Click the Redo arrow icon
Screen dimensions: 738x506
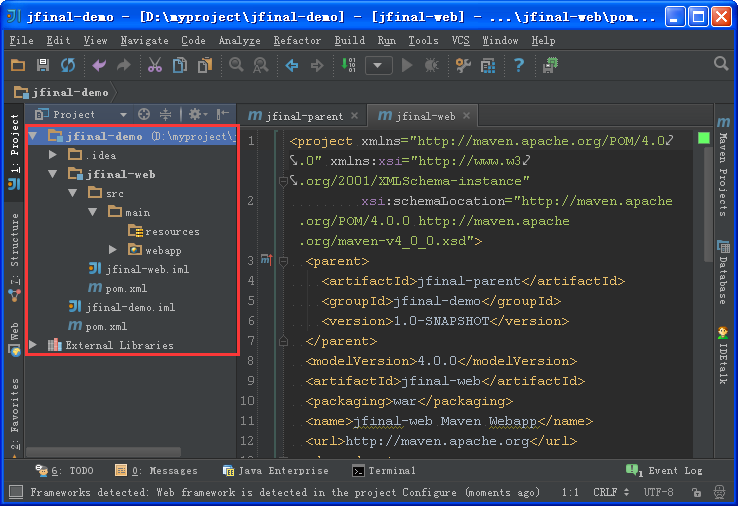pos(124,65)
